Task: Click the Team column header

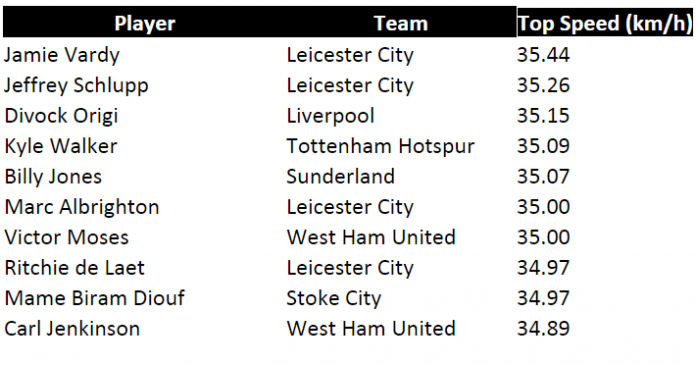Action: tap(401, 24)
